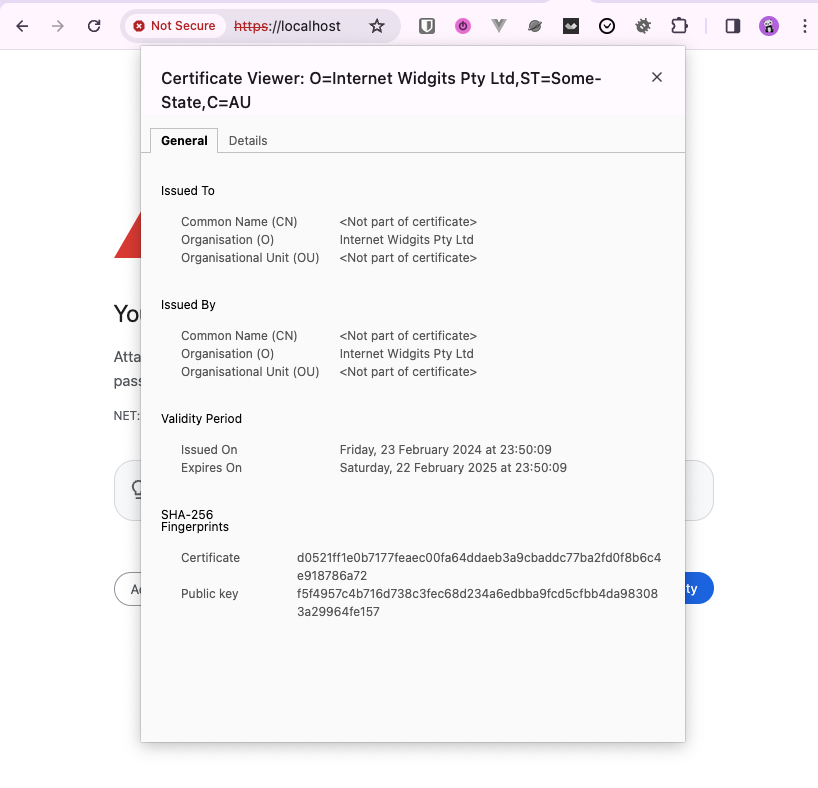The height and width of the screenshot is (788, 818).
Task: Click the forward navigation arrow
Action: (58, 26)
